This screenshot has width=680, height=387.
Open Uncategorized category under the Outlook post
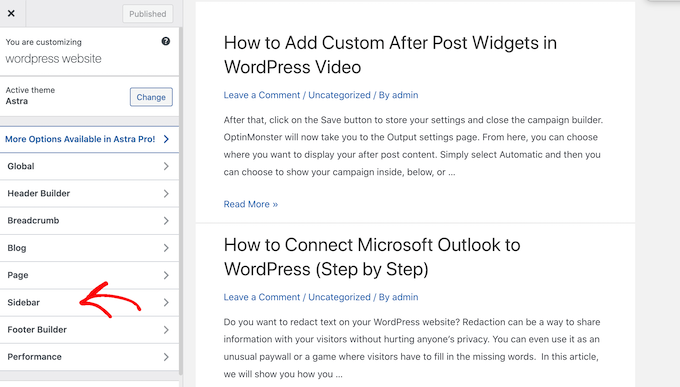click(339, 297)
